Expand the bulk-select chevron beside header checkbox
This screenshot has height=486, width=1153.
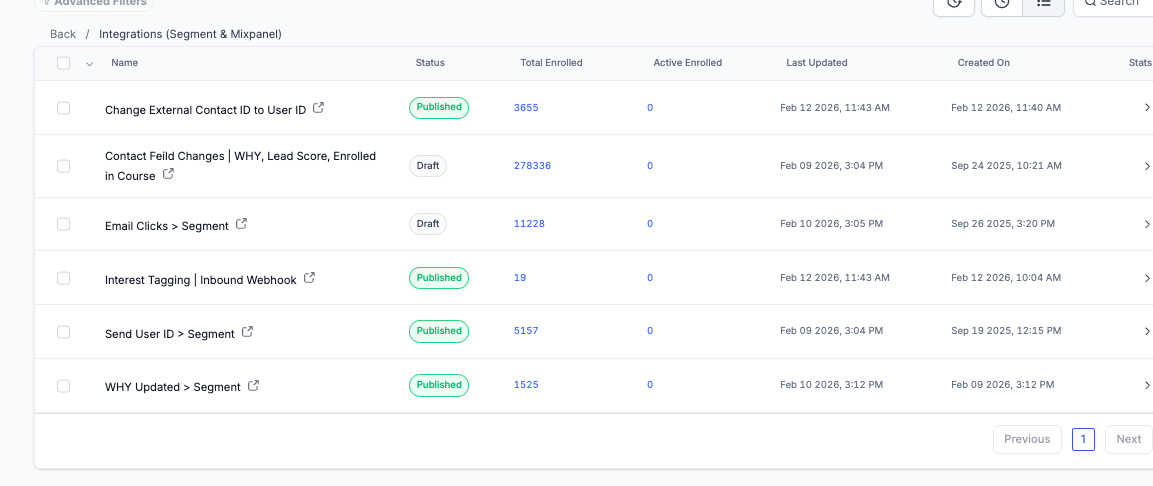90,64
